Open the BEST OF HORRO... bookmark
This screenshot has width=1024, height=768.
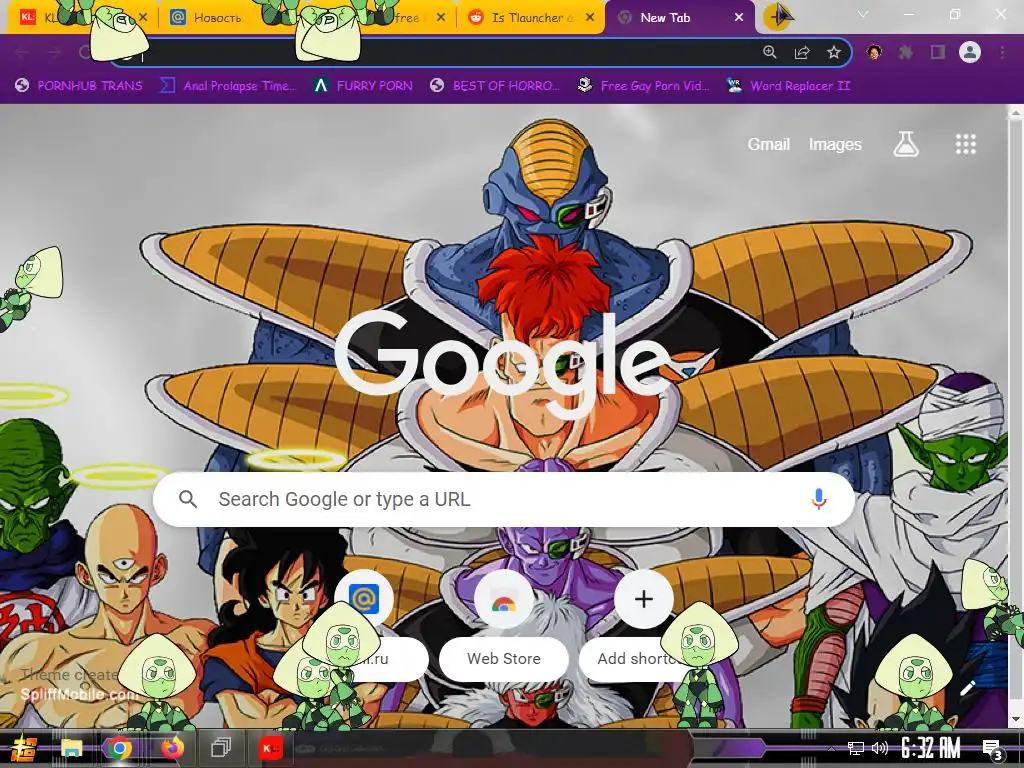click(x=495, y=86)
